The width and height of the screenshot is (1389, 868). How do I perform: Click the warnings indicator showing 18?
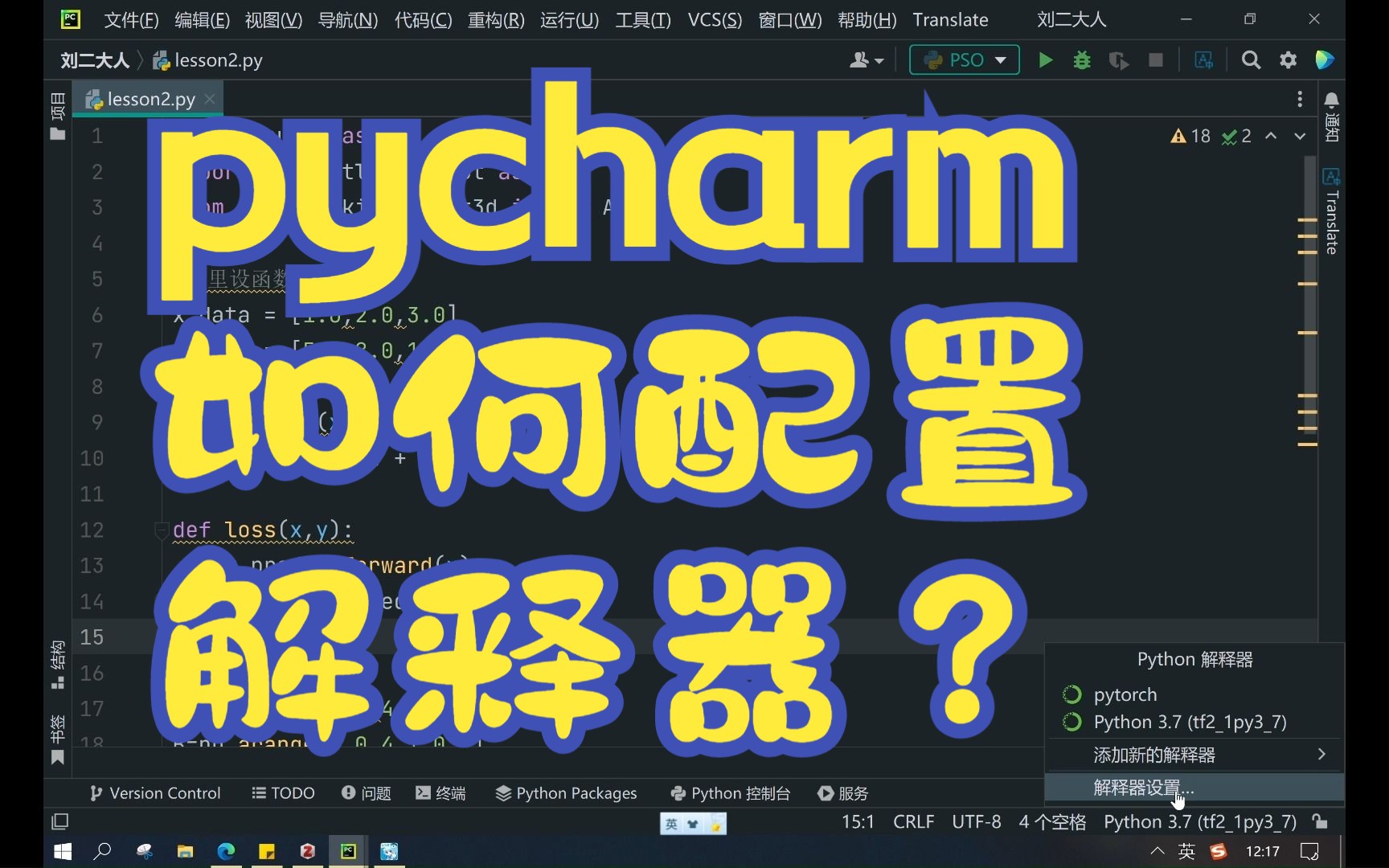tap(1190, 136)
